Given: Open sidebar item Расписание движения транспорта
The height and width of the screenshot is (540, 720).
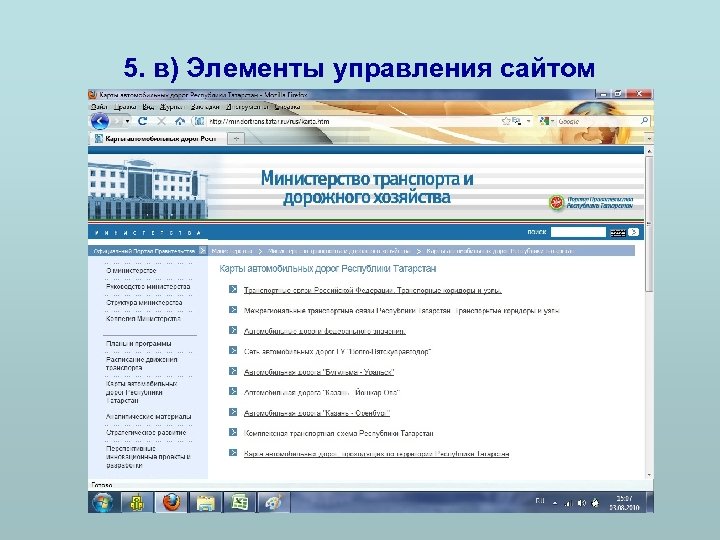Looking at the screenshot, I should click(141, 363).
